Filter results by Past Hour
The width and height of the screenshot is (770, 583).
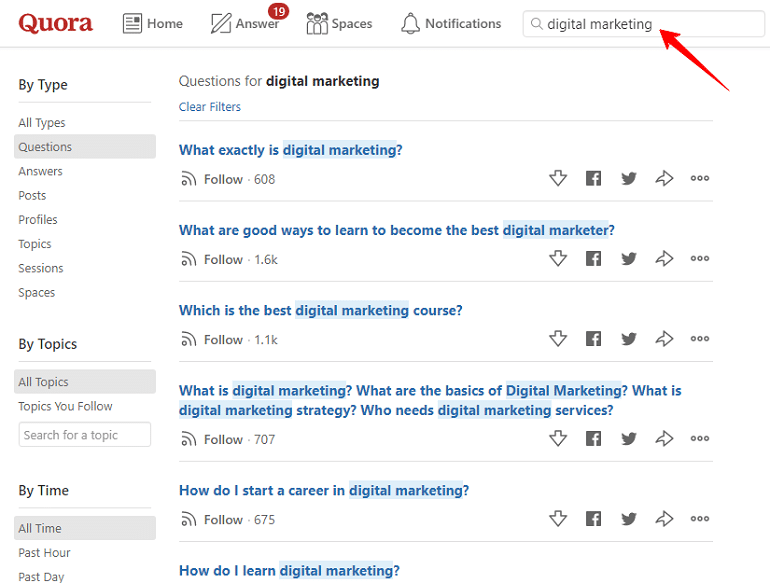[x=44, y=553]
